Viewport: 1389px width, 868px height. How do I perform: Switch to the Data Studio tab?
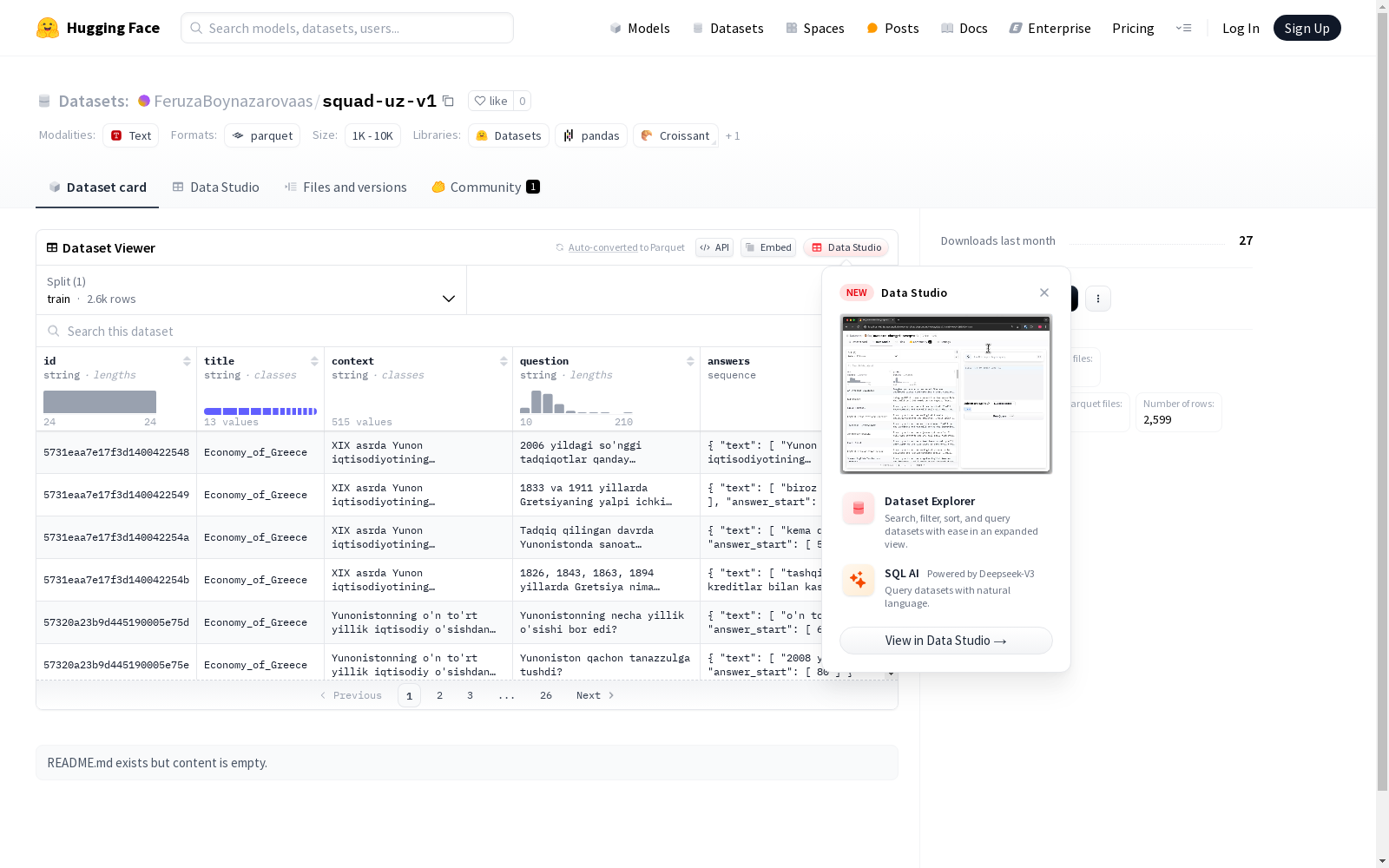(216, 187)
